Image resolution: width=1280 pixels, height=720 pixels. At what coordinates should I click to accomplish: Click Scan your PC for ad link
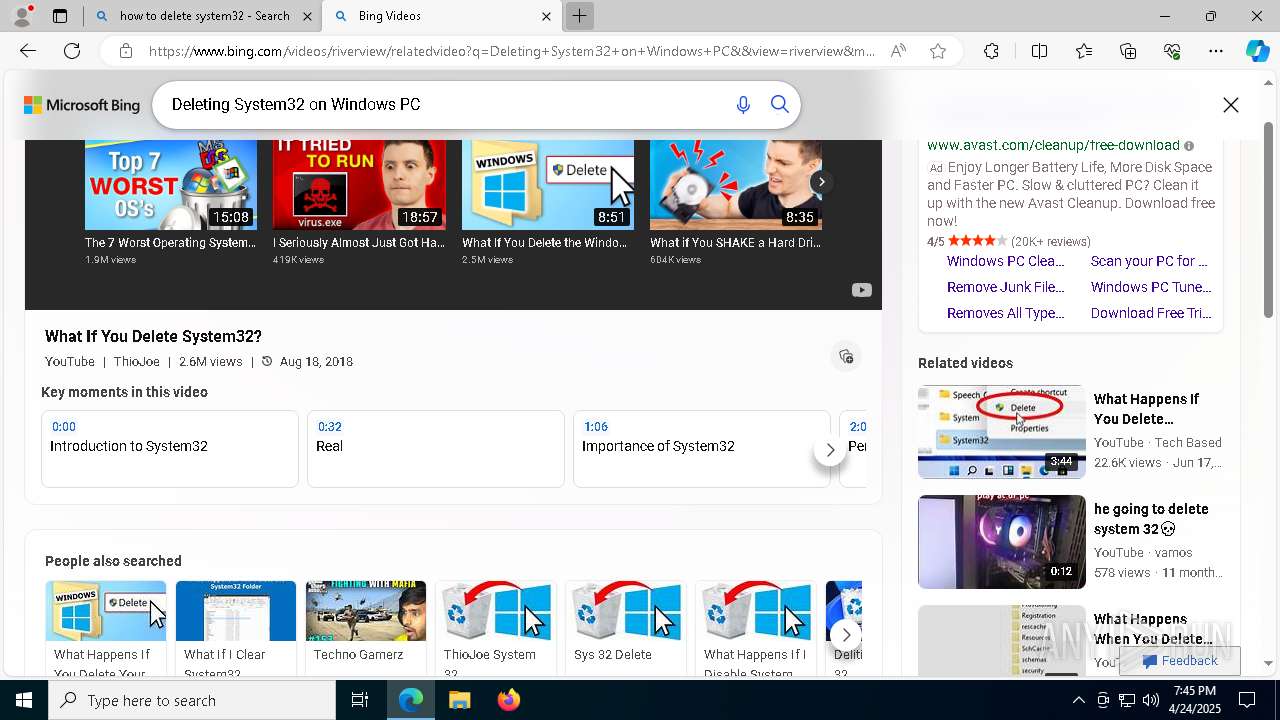[x=1149, y=261]
